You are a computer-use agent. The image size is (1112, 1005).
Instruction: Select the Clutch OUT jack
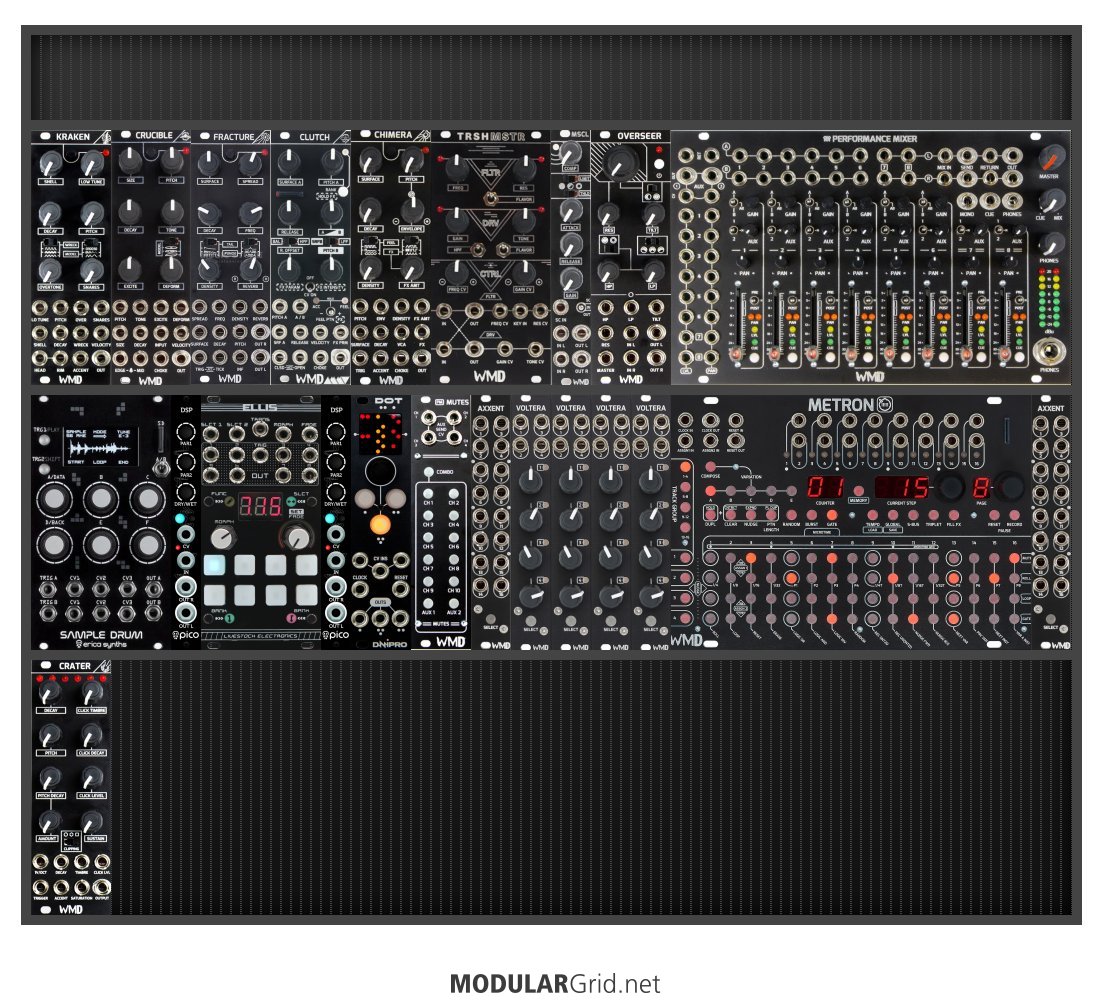click(341, 357)
